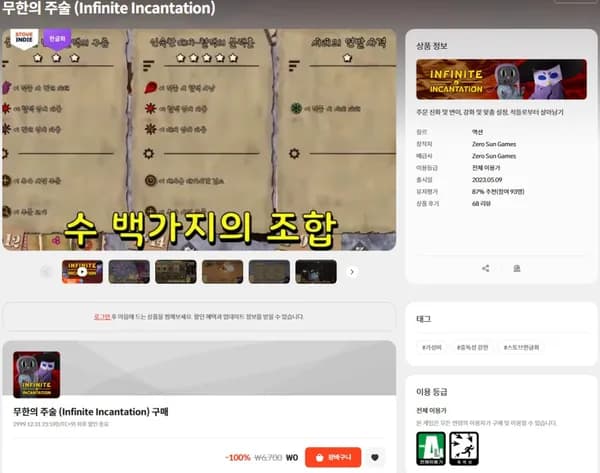Click the 이용 등급 section heading

pyautogui.click(x=432, y=392)
